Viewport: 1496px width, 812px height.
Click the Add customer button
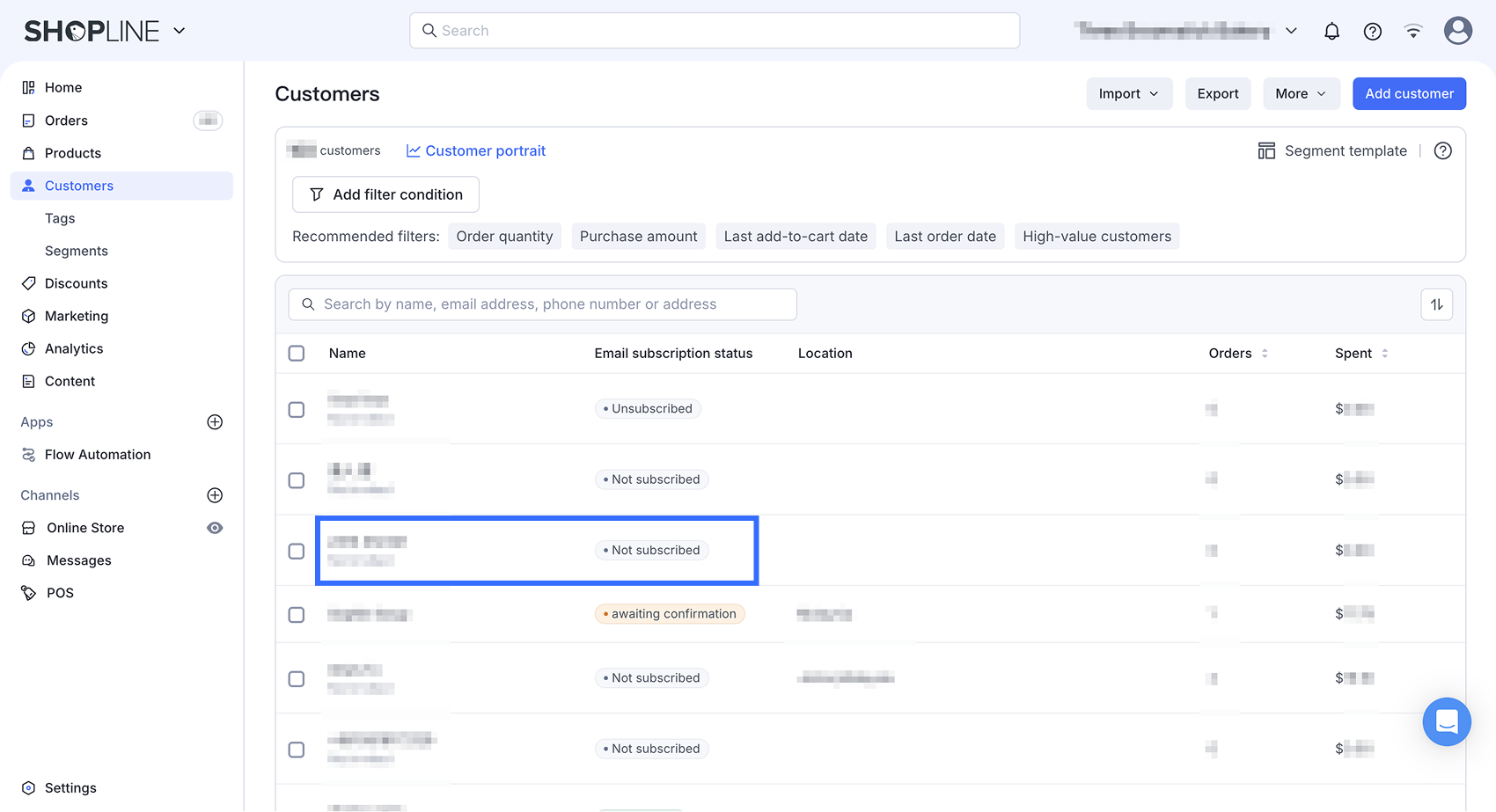pyautogui.click(x=1409, y=93)
